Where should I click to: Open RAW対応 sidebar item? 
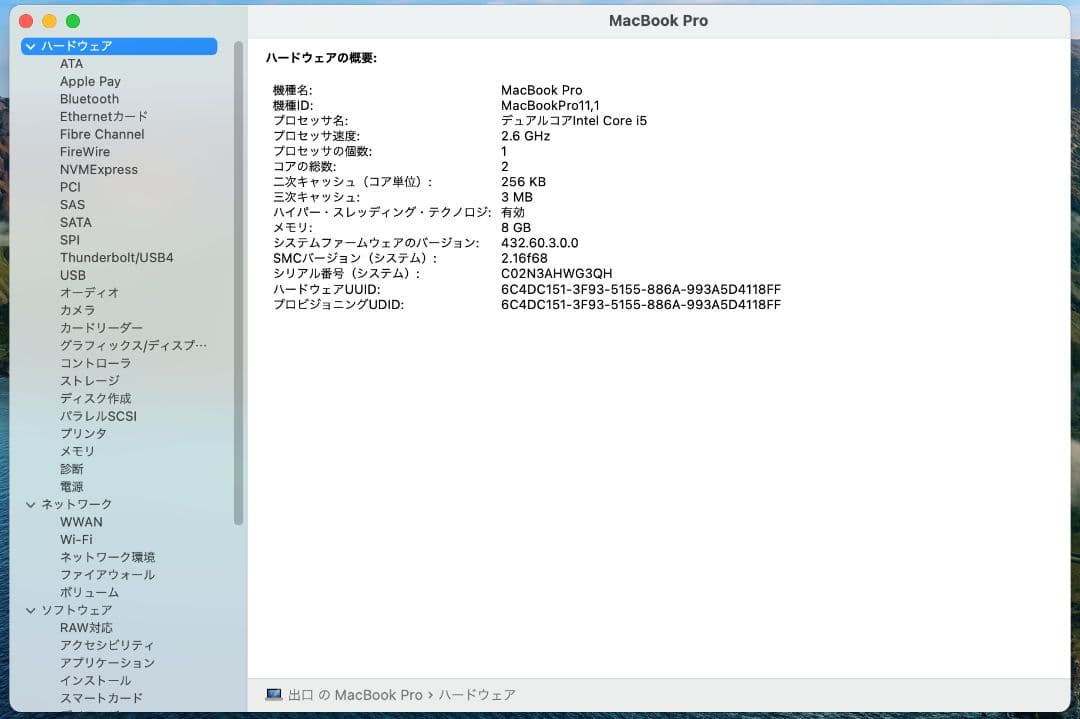(86, 627)
